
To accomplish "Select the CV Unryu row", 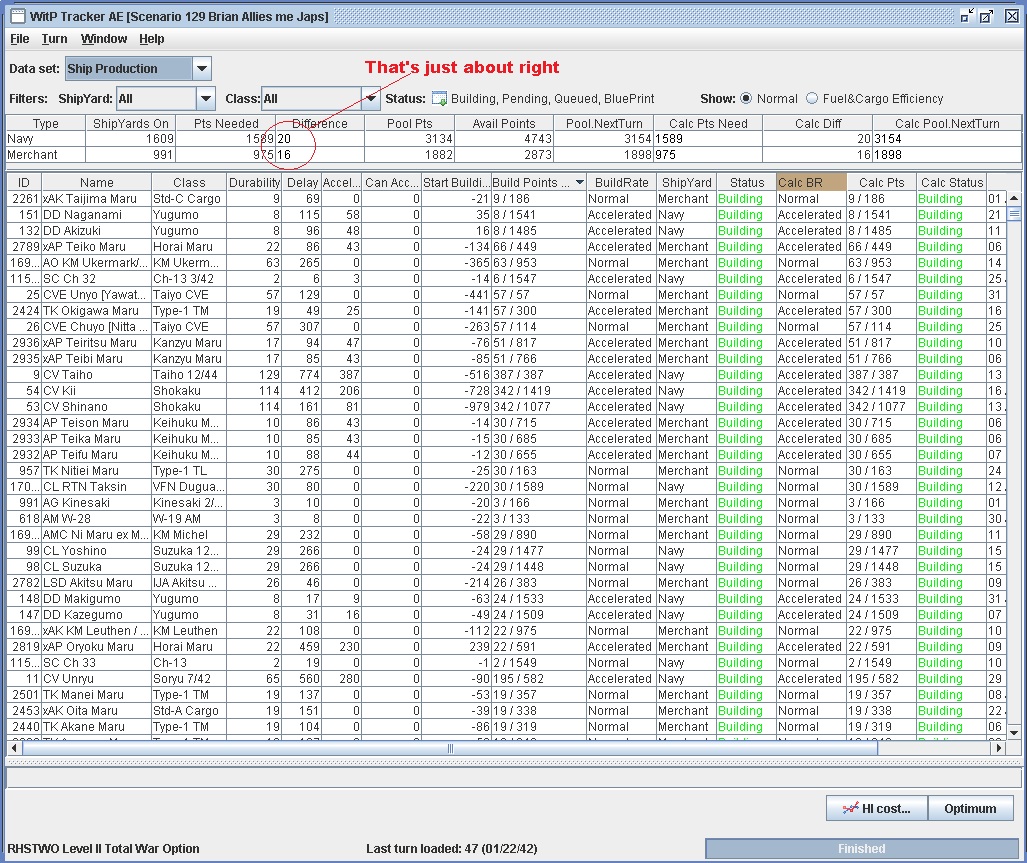I will coord(506,678).
